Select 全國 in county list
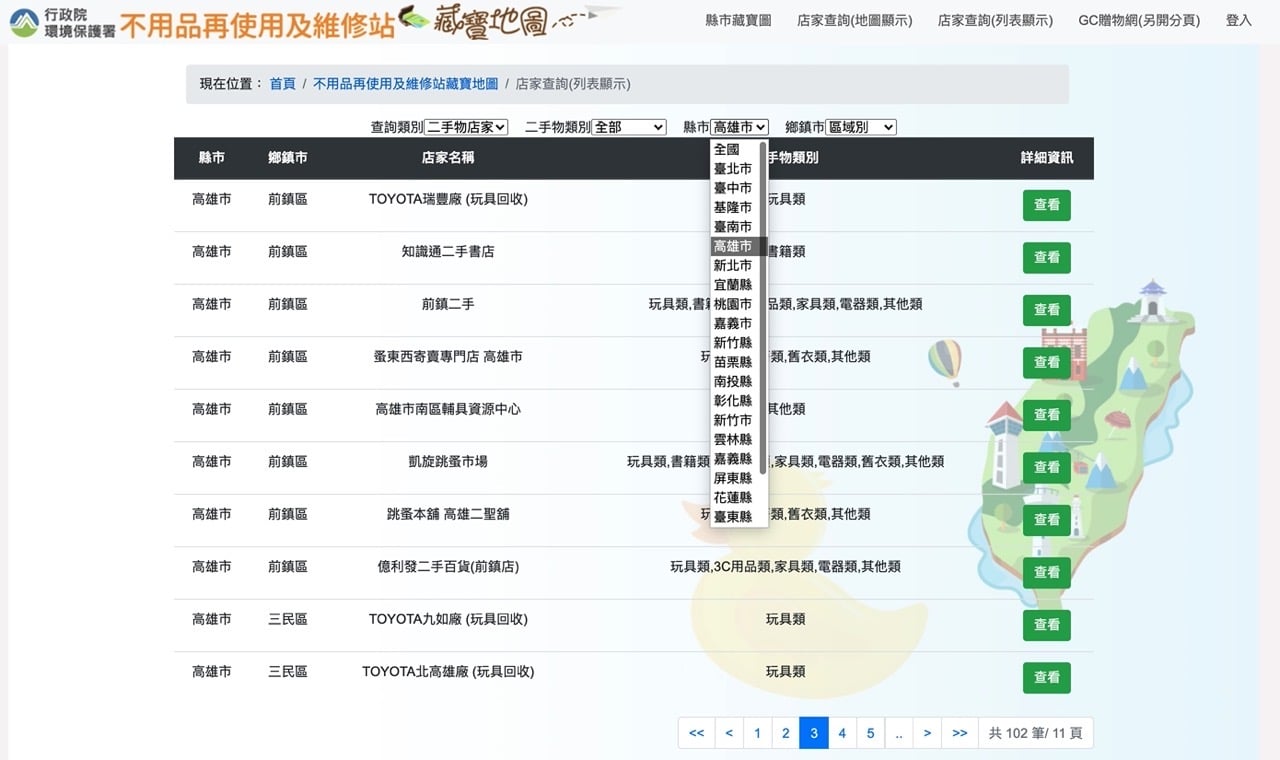Screen dimensions: 1280x760 pos(735,149)
